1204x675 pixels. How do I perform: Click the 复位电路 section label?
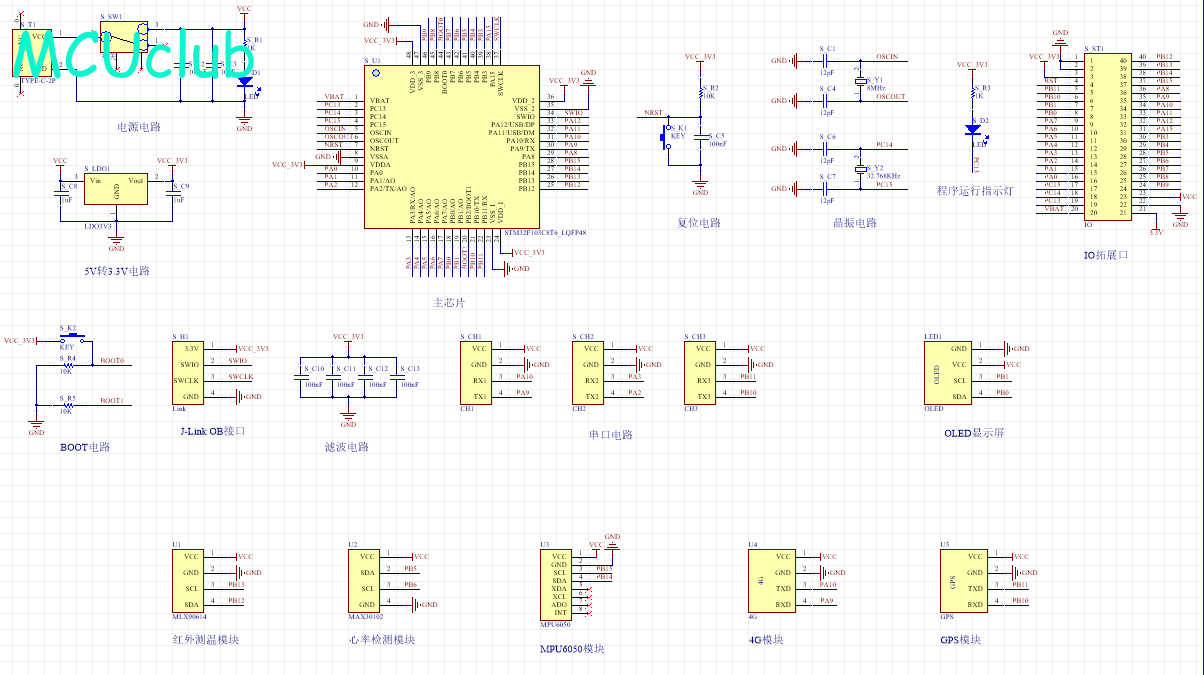point(699,223)
